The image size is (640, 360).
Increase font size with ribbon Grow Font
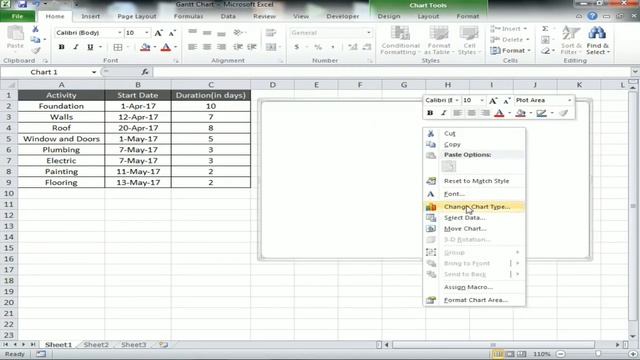point(158,33)
